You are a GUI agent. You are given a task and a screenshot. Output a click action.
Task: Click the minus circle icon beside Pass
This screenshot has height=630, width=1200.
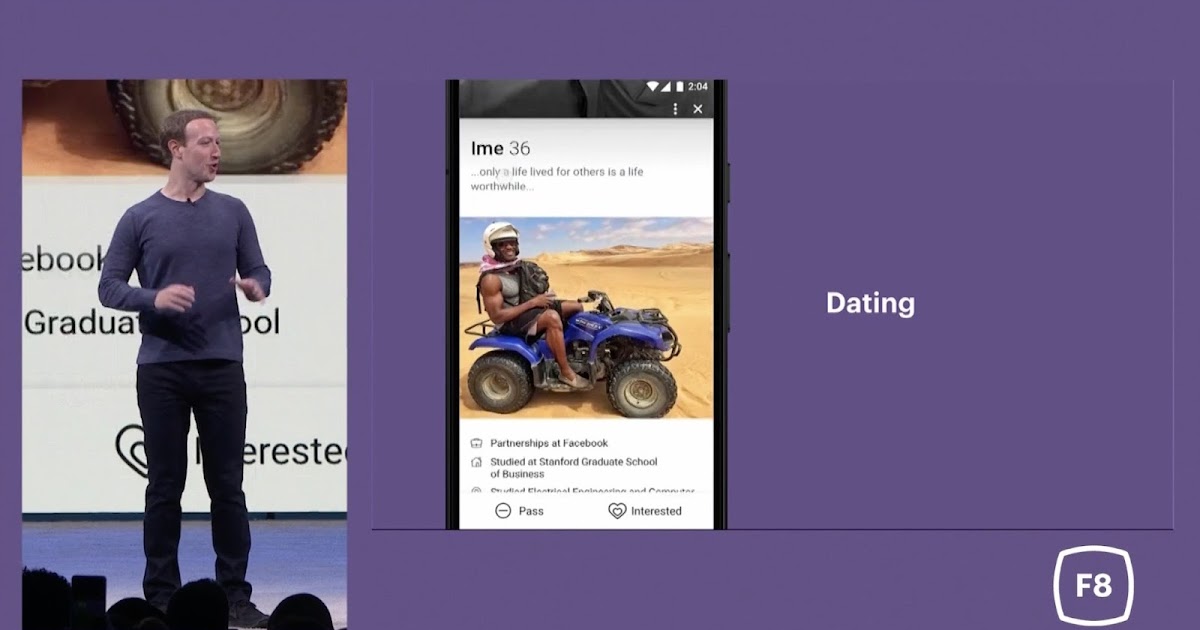click(x=503, y=511)
